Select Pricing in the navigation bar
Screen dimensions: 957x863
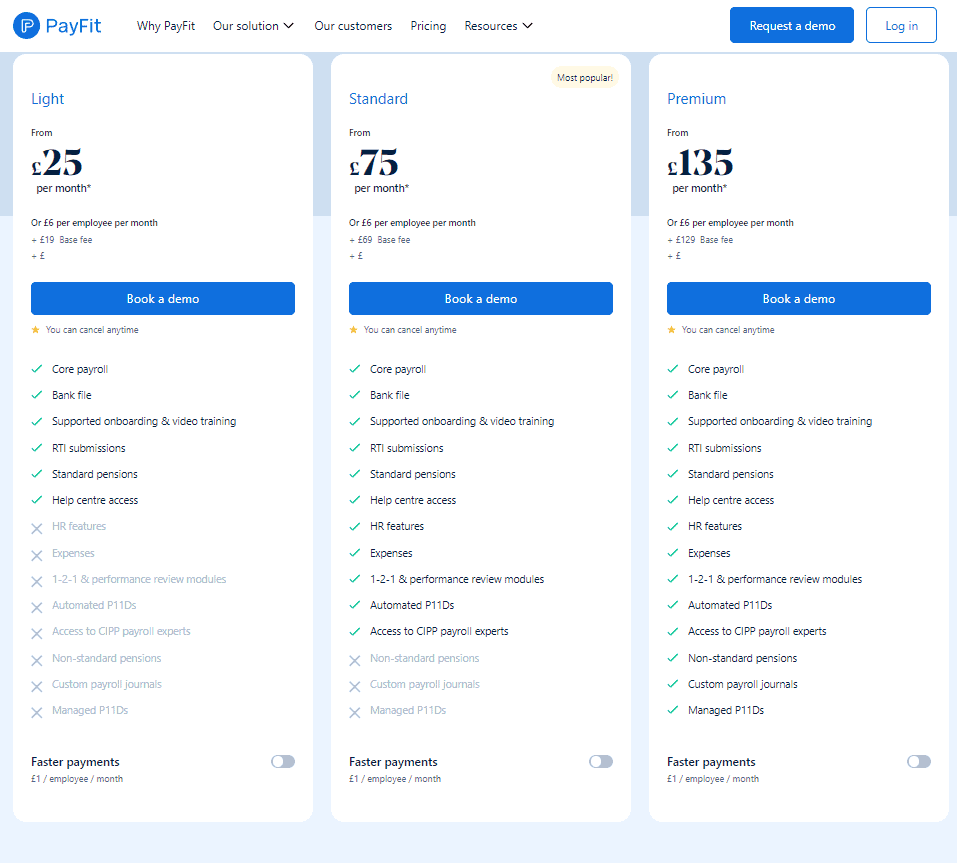pos(428,26)
